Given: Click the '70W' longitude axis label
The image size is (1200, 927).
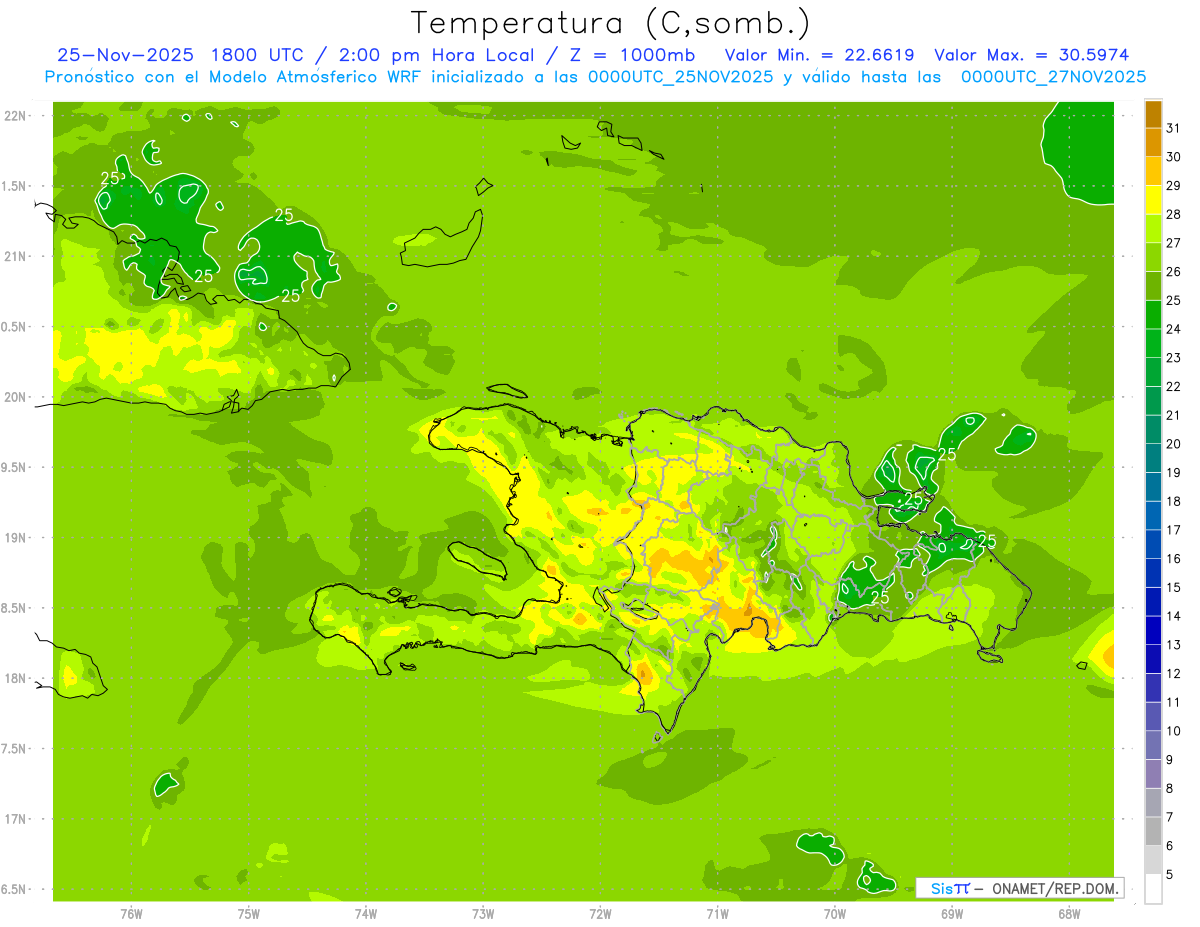Looking at the screenshot, I should (834, 914).
